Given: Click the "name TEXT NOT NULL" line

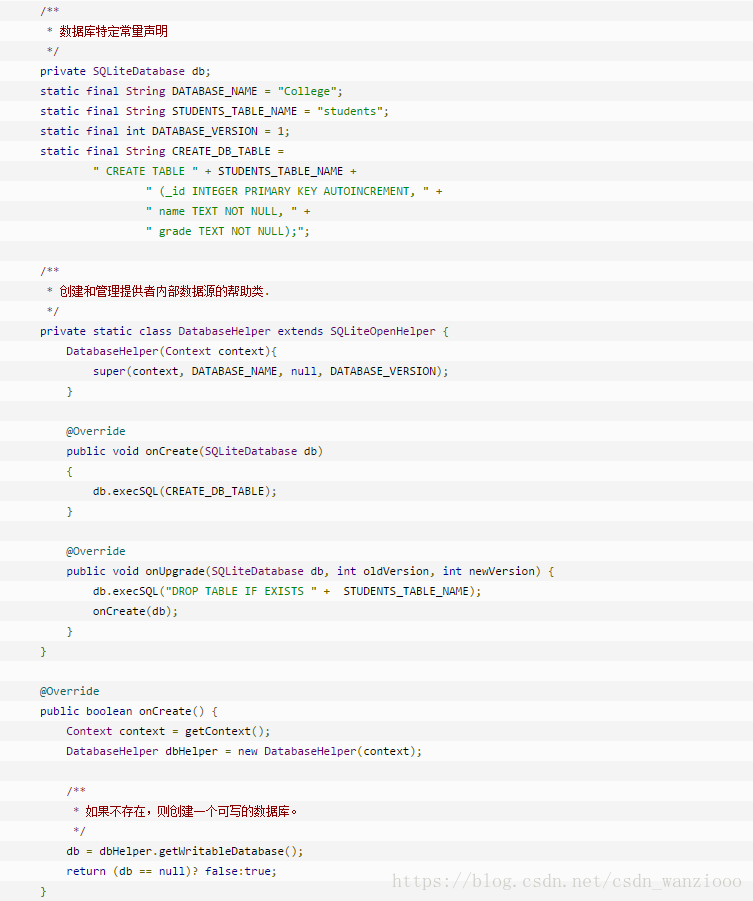Looking at the screenshot, I should (228, 211).
